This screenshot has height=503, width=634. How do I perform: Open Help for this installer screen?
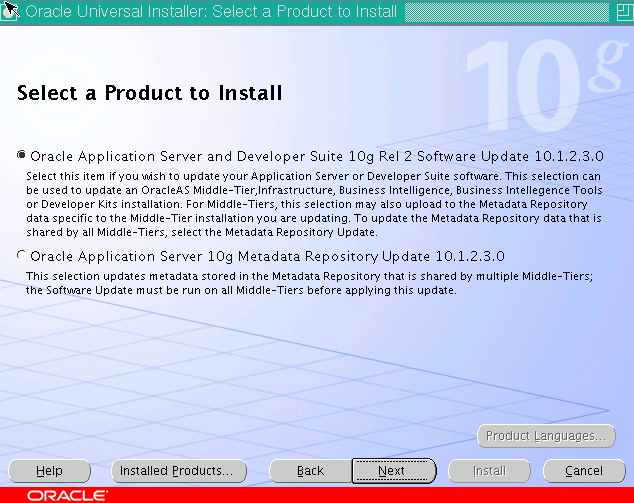click(x=49, y=471)
